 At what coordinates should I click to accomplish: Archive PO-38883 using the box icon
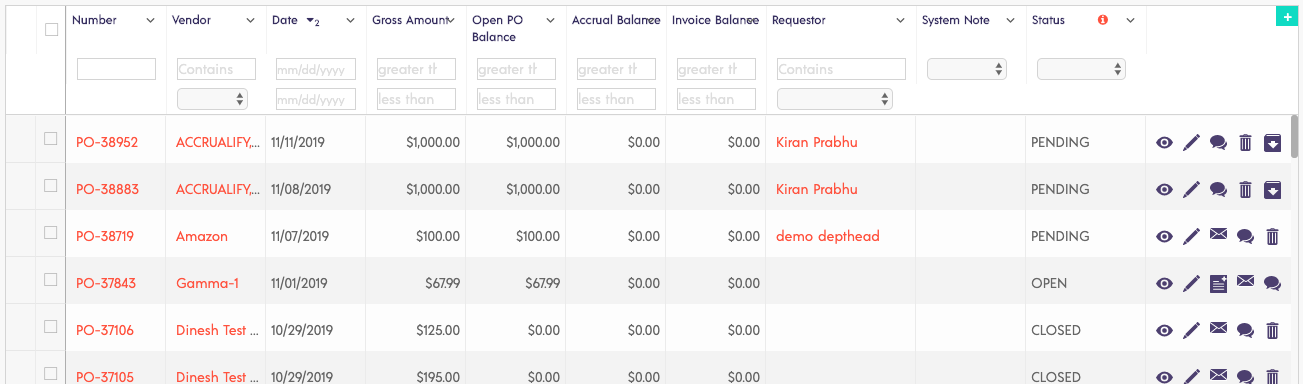(1272, 190)
